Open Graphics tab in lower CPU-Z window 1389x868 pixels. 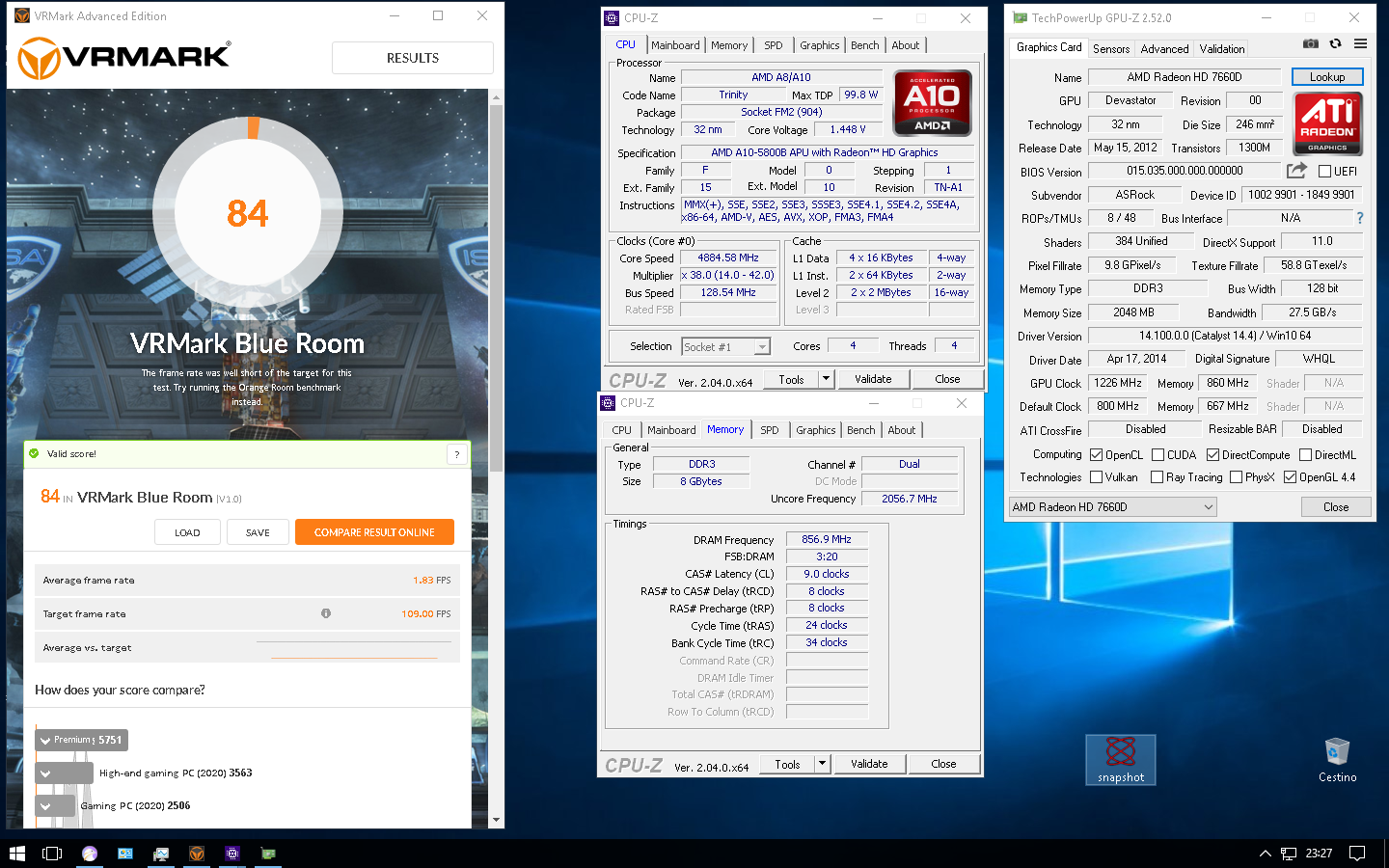click(816, 430)
